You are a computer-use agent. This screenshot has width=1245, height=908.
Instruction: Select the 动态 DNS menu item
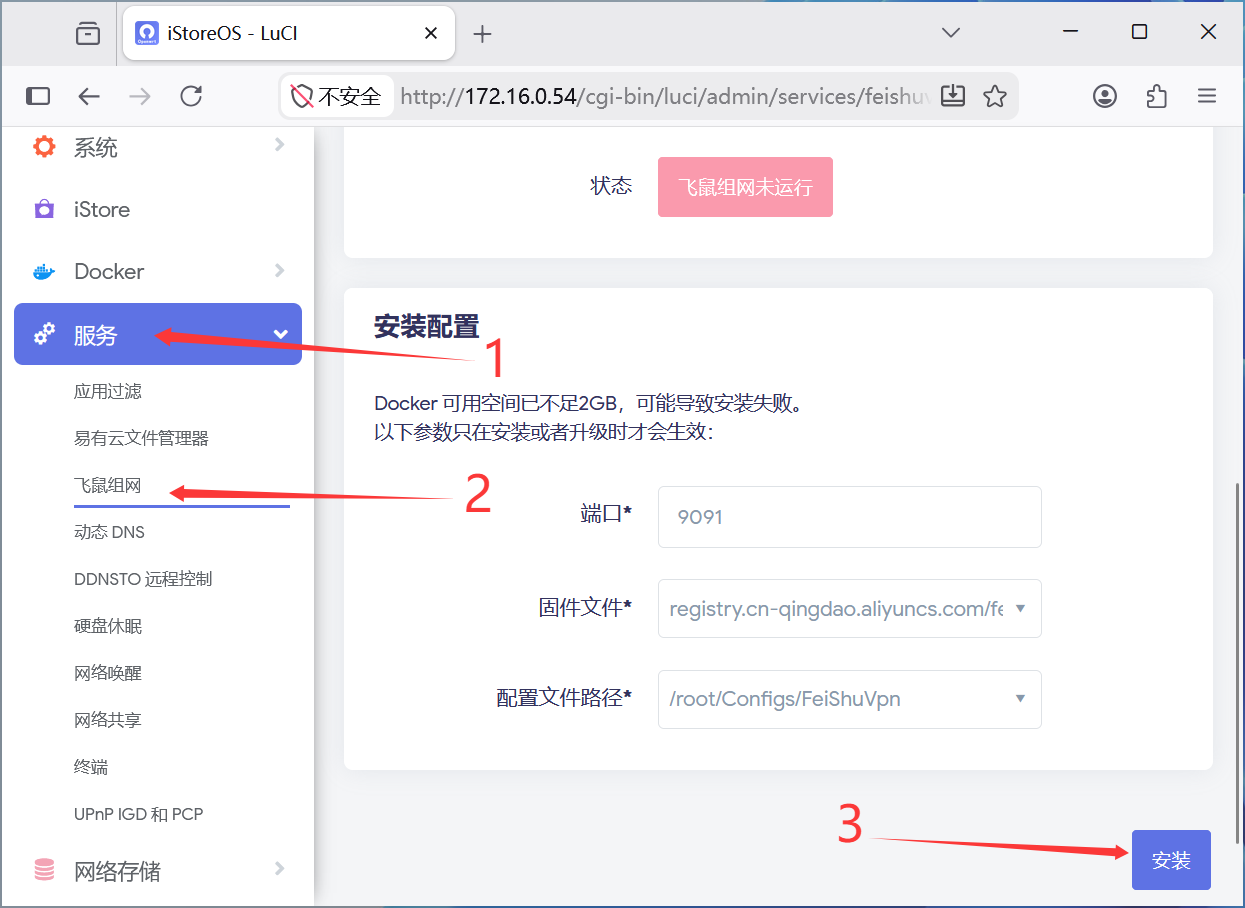109,532
